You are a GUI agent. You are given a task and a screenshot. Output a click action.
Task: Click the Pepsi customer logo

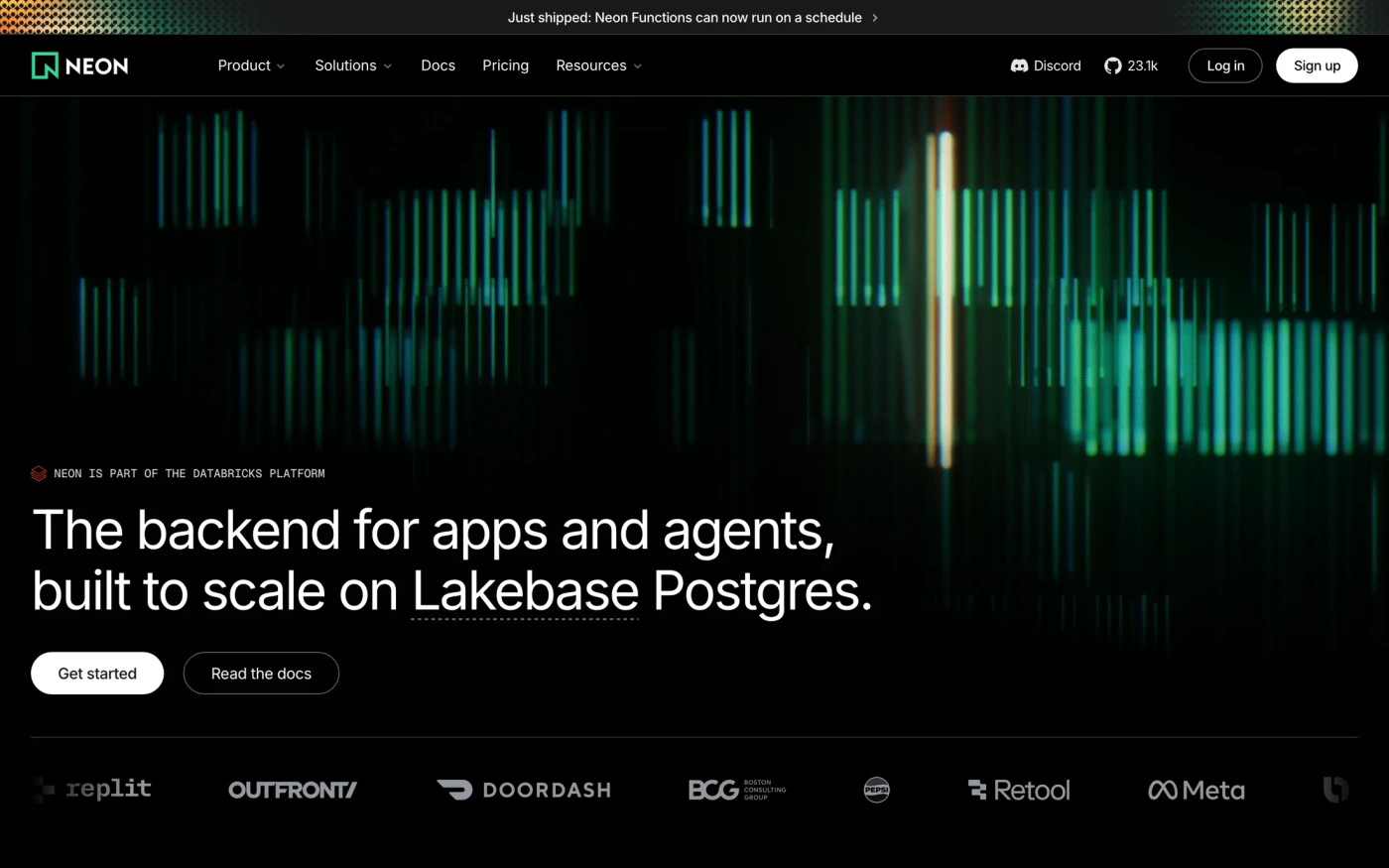pos(876,790)
